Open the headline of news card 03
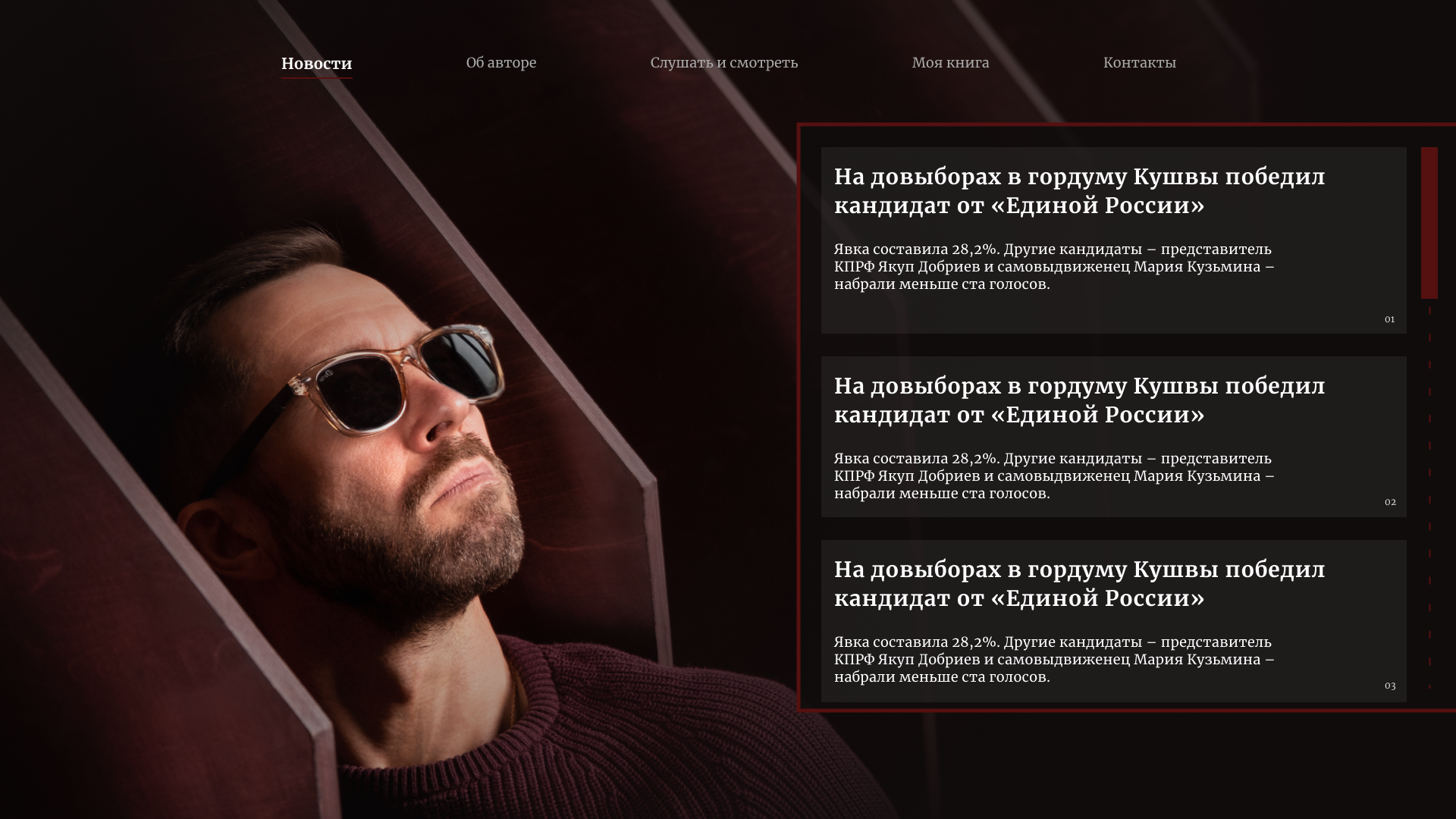The image size is (1456, 819). [x=1079, y=584]
